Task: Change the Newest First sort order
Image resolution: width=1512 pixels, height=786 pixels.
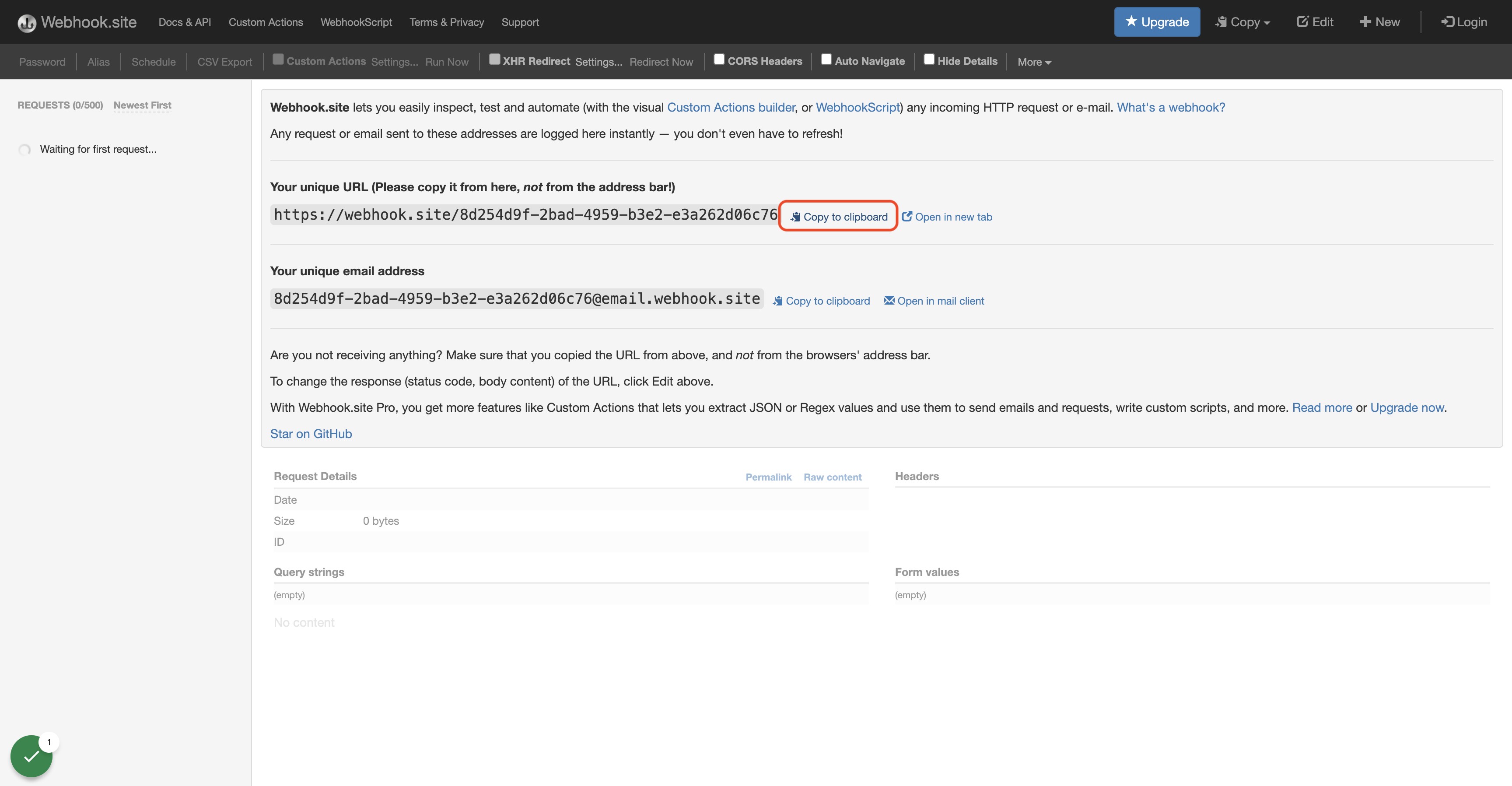Action: [142, 105]
